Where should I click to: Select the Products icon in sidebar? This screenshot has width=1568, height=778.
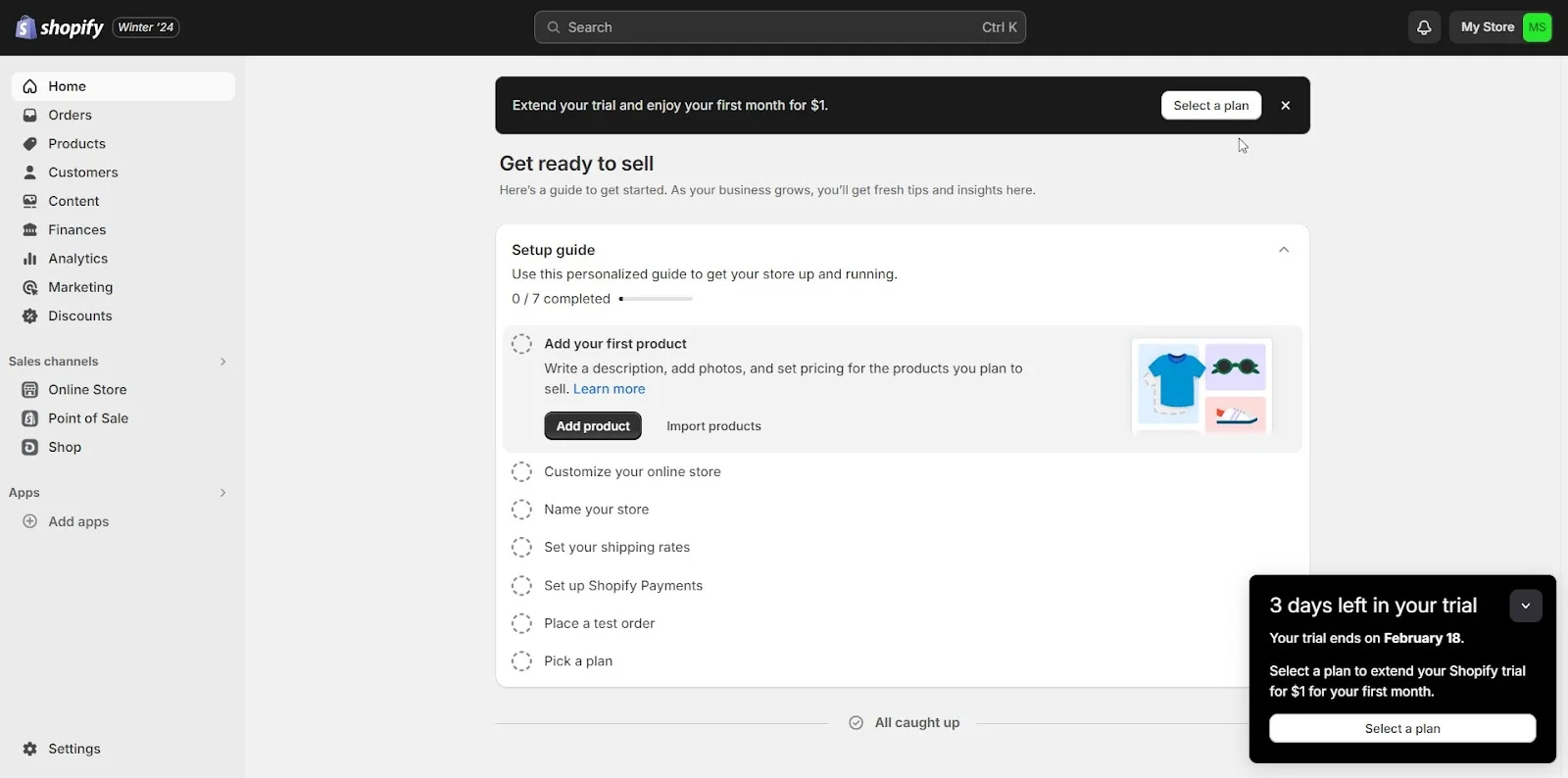pos(29,143)
